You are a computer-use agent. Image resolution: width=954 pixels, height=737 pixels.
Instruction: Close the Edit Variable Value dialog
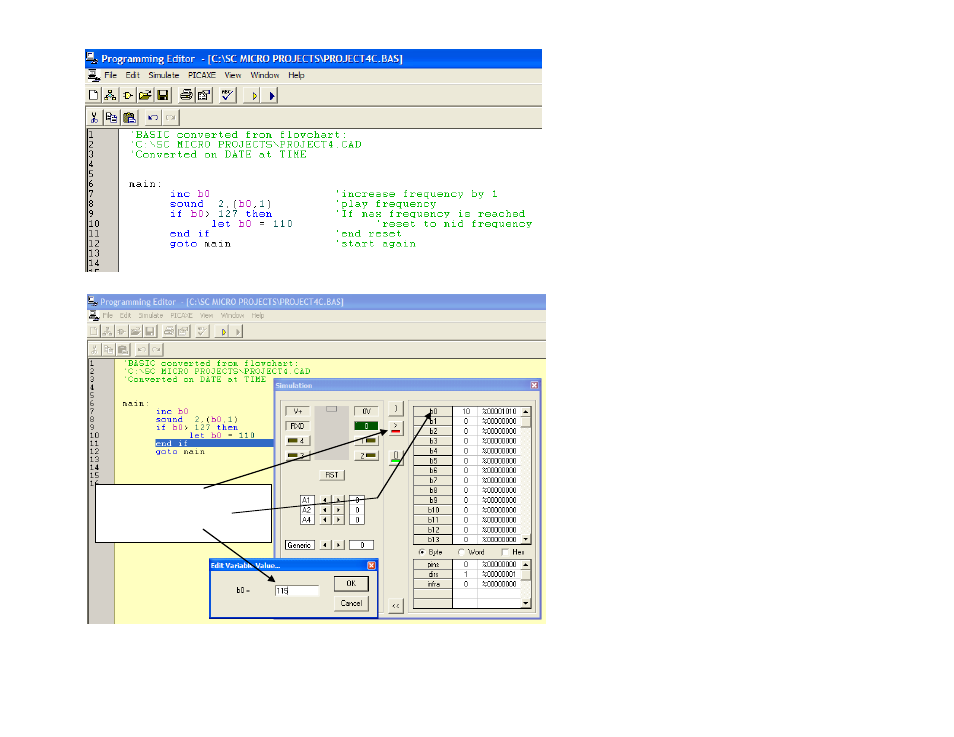point(371,565)
